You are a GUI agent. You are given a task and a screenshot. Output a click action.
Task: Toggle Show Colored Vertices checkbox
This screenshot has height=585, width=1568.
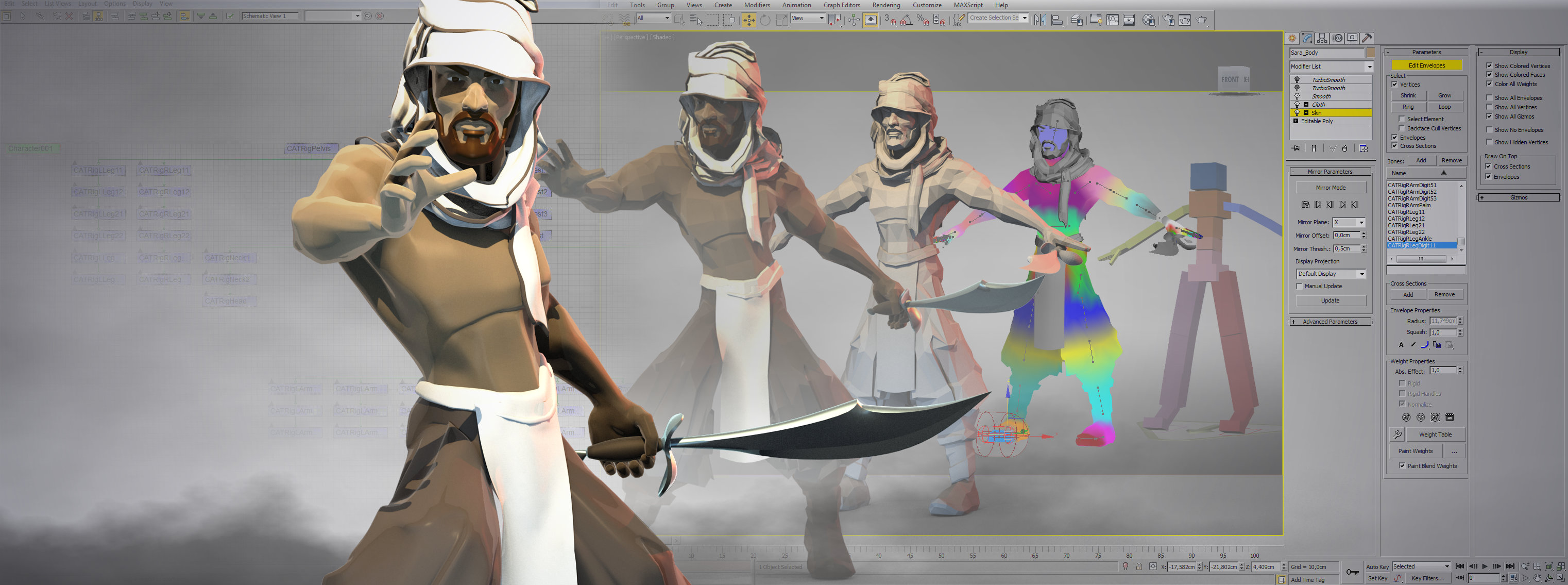point(1489,65)
